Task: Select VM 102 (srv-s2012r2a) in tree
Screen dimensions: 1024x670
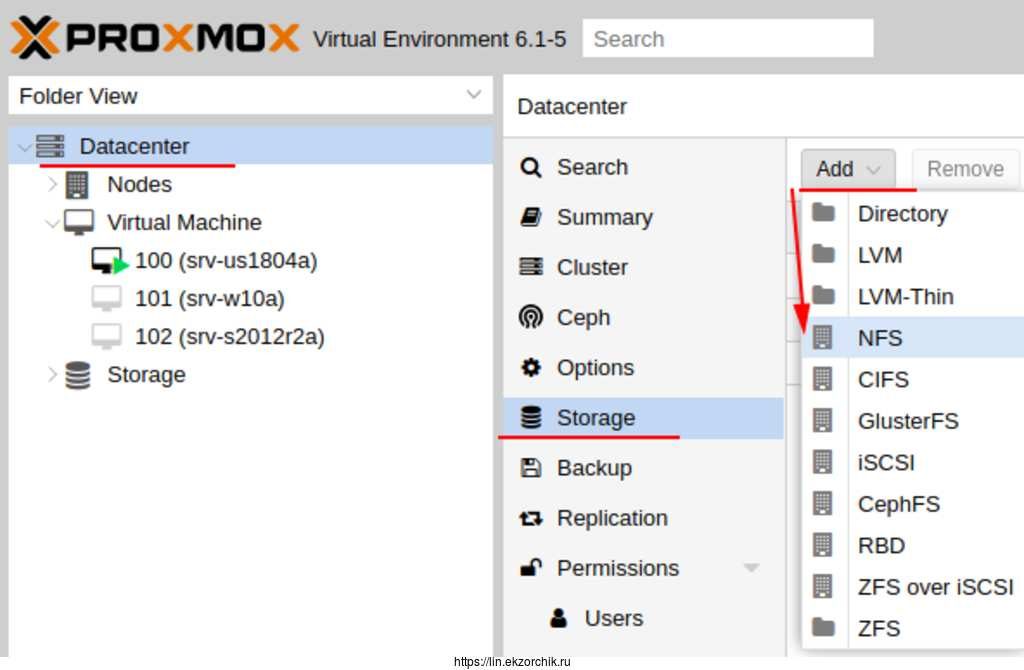Action: coord(229,337)
